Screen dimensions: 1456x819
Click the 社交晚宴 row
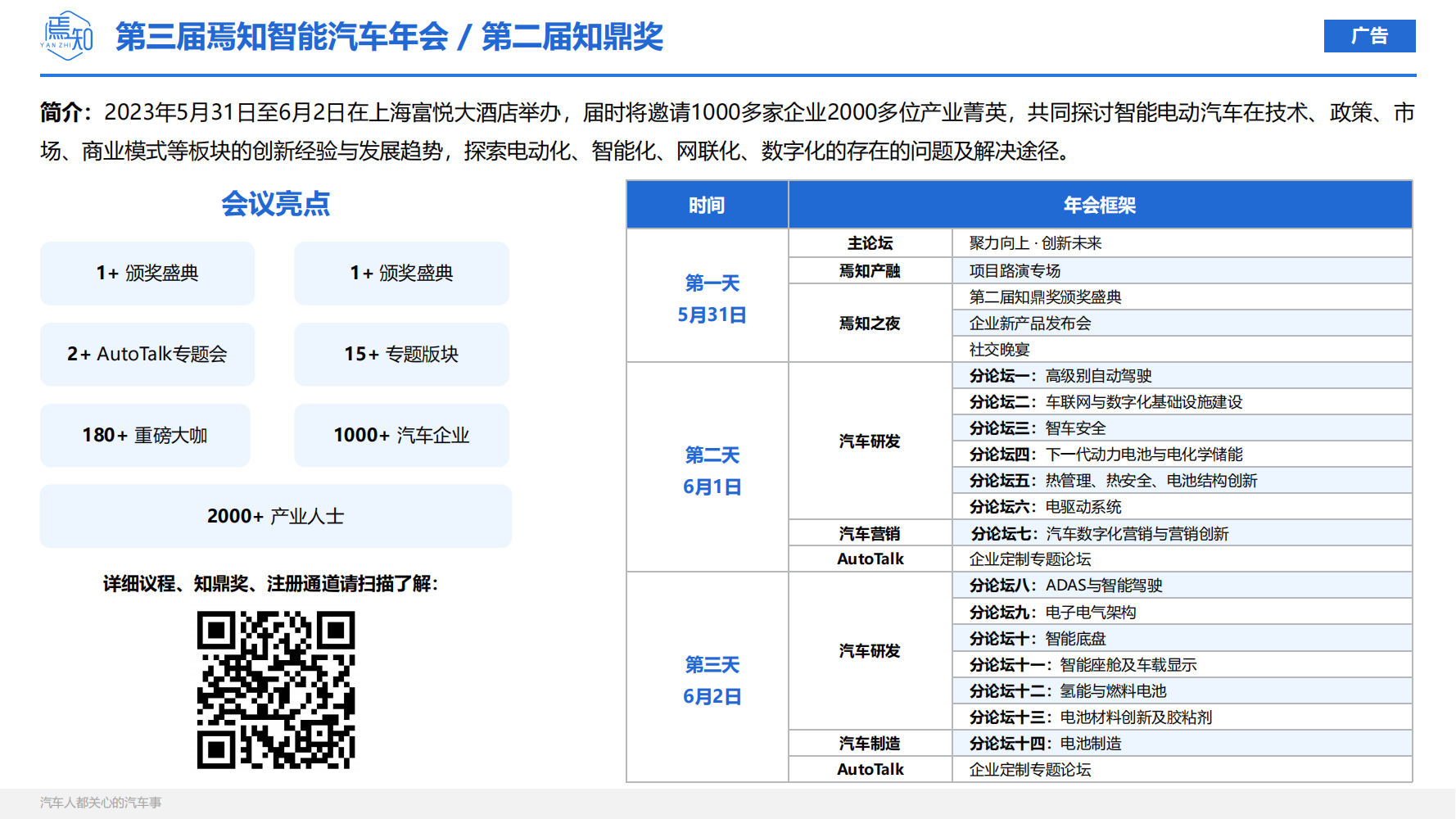[1182, 349]
